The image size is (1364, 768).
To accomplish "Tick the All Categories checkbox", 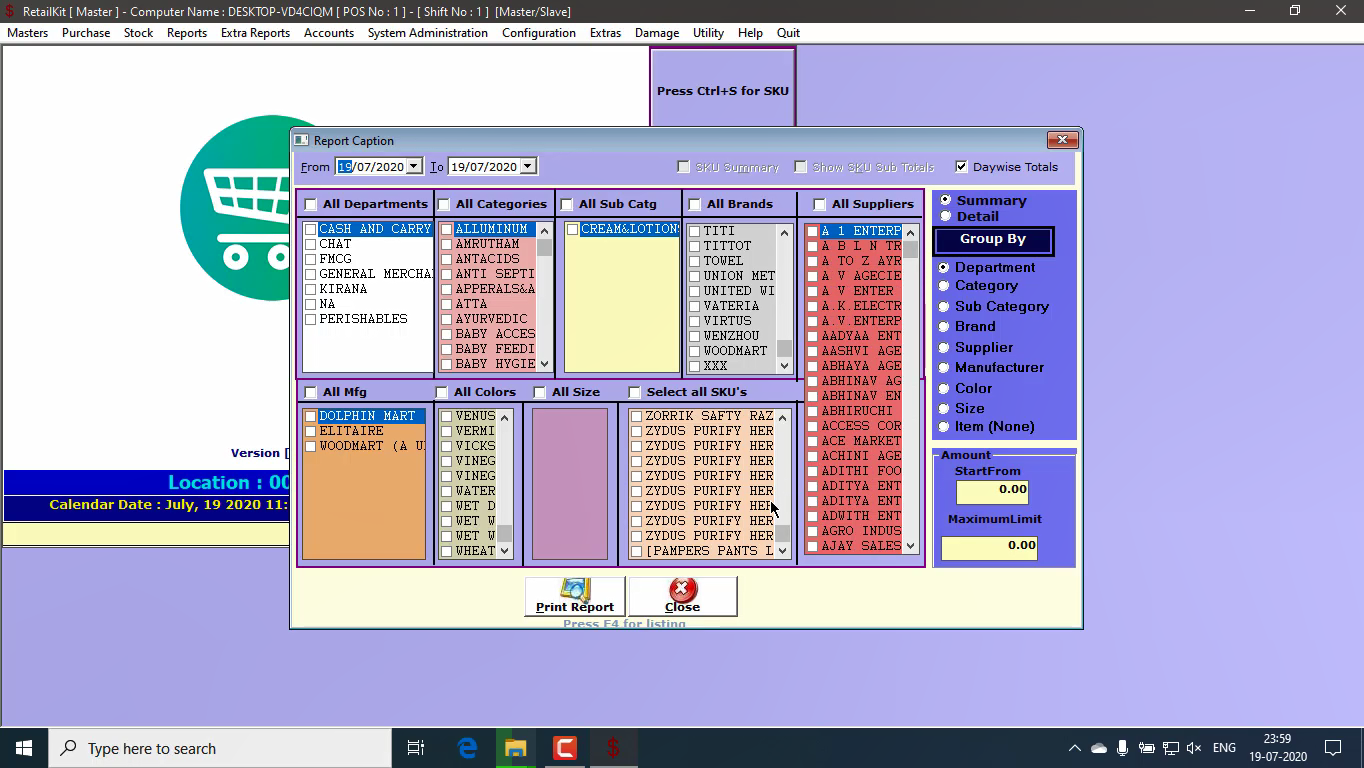I will click(x=444, y=205).
